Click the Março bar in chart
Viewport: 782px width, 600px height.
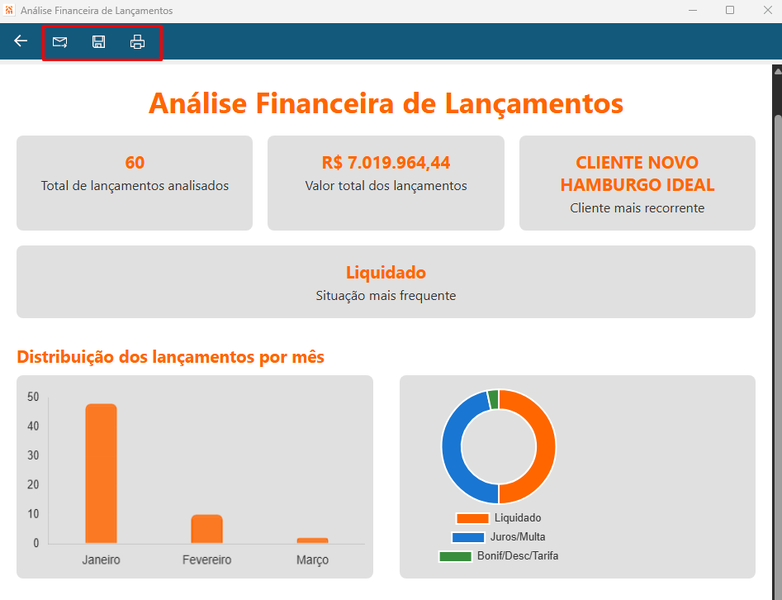pos(313,541)
